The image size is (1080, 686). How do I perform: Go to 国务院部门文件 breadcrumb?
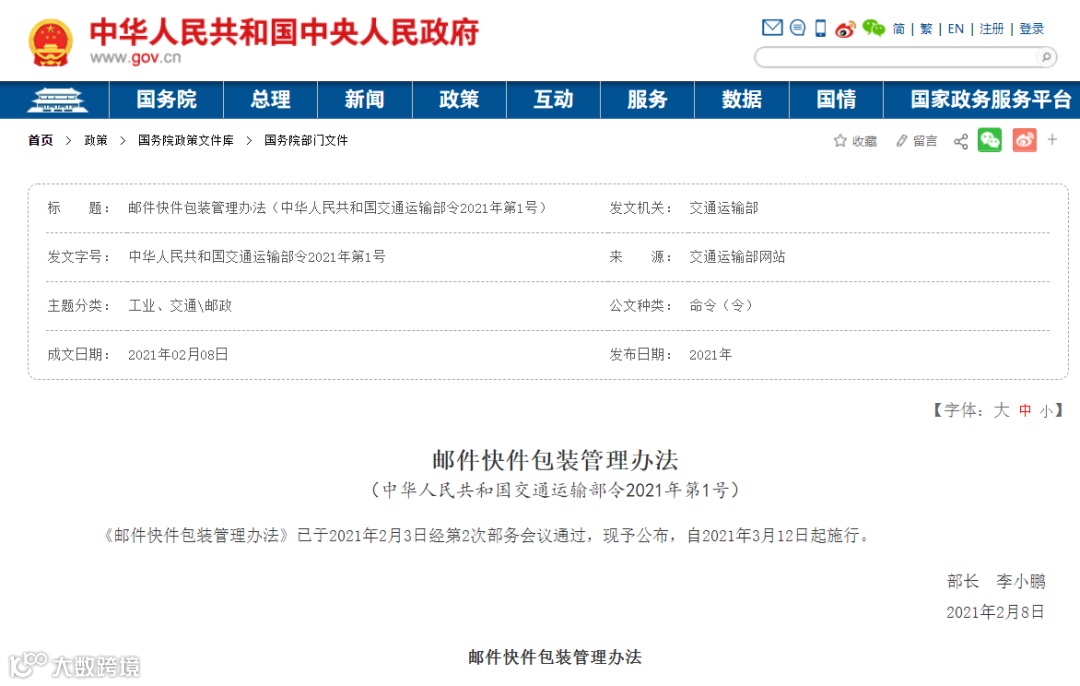(306, 141)
